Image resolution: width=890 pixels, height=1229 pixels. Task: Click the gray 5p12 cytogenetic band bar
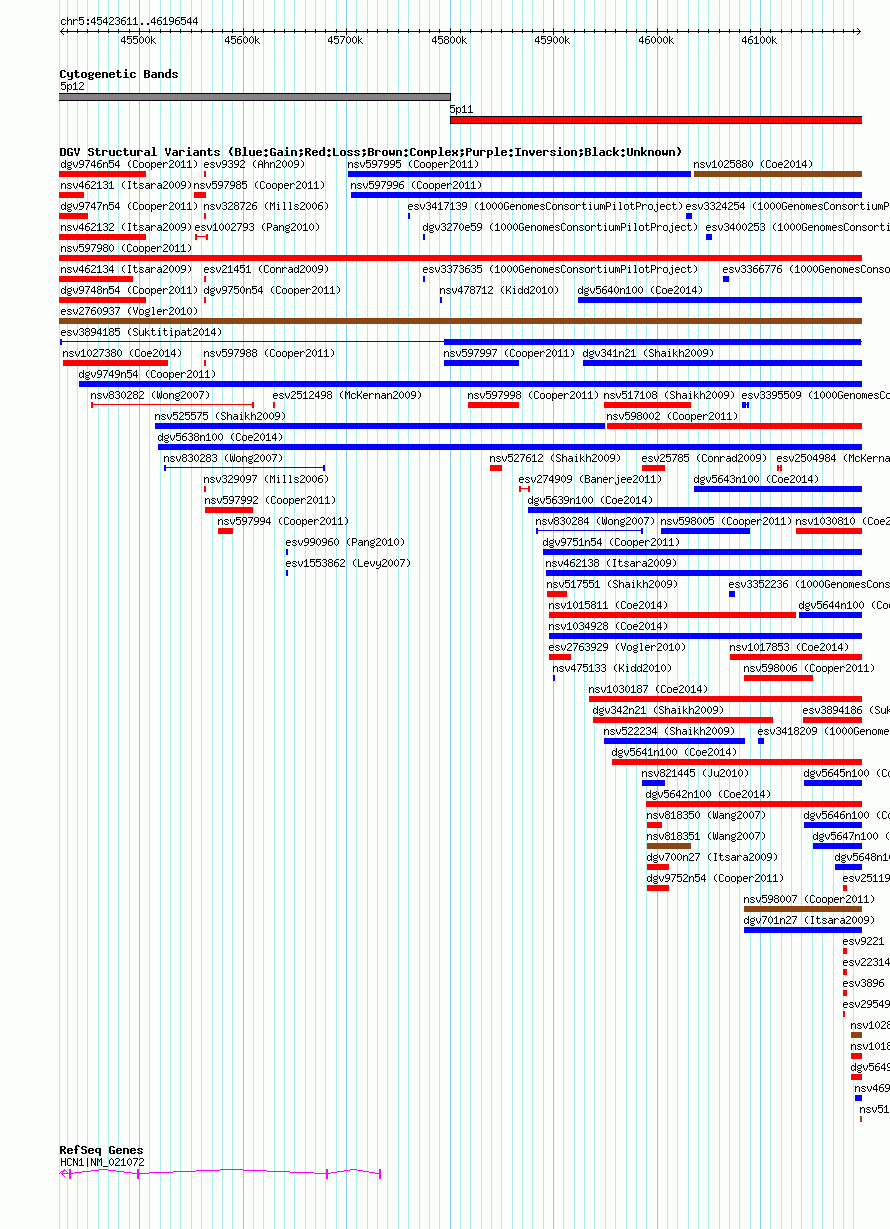click(255, 97)
